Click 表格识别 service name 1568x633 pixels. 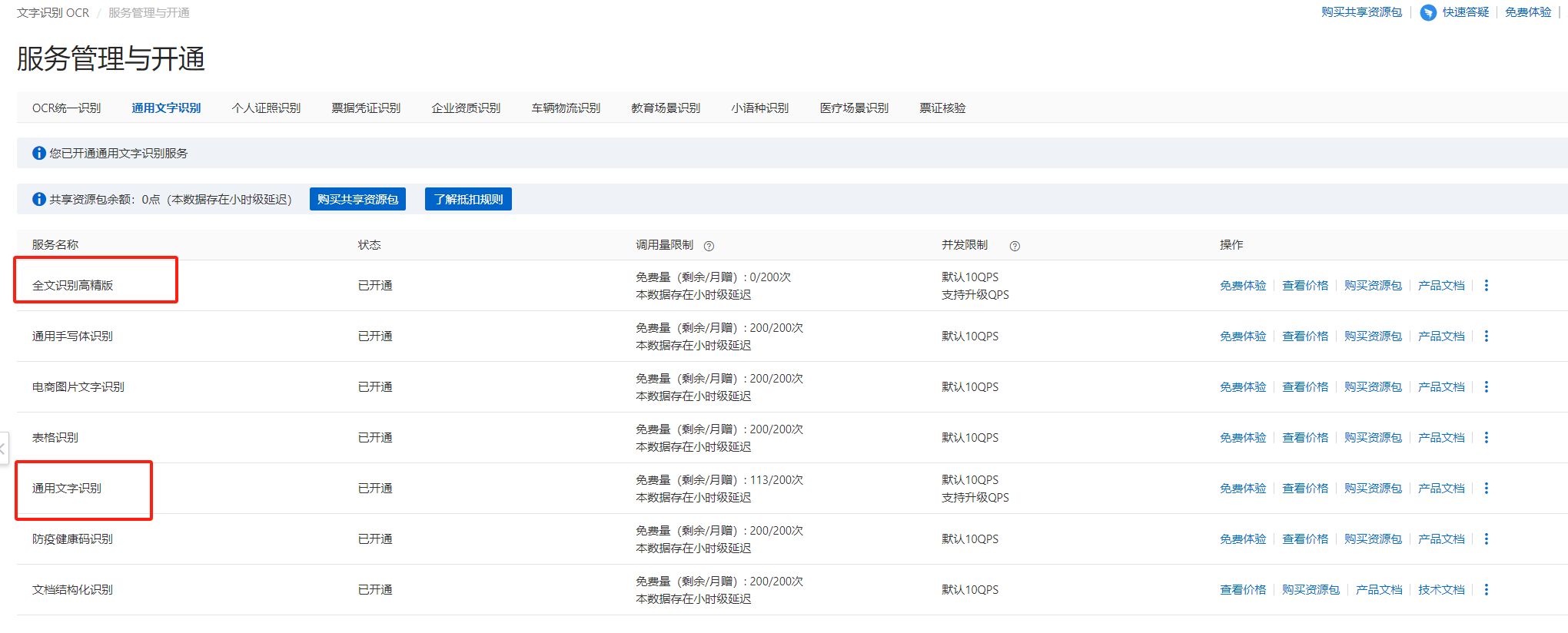click(55, 437)
